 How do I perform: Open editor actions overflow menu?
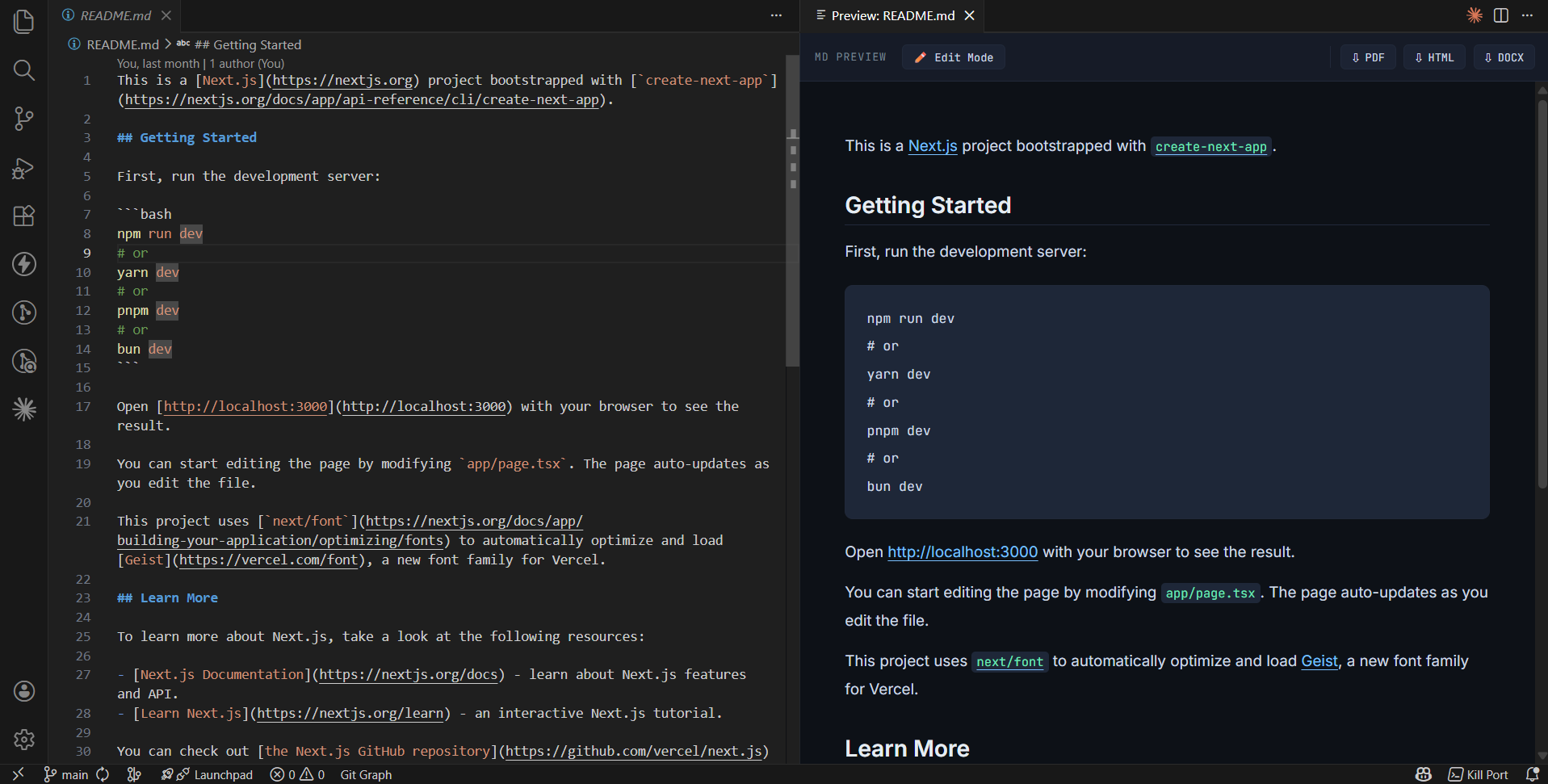click(x=775, y=15)
